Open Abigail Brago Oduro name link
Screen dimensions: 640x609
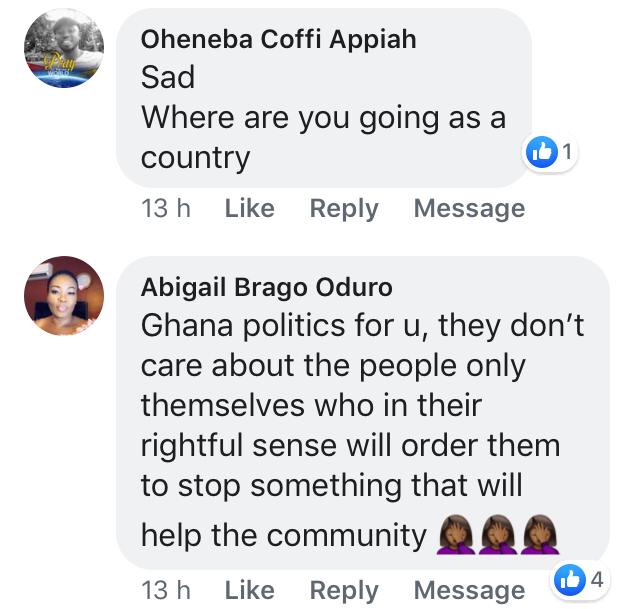coord(267,287)
